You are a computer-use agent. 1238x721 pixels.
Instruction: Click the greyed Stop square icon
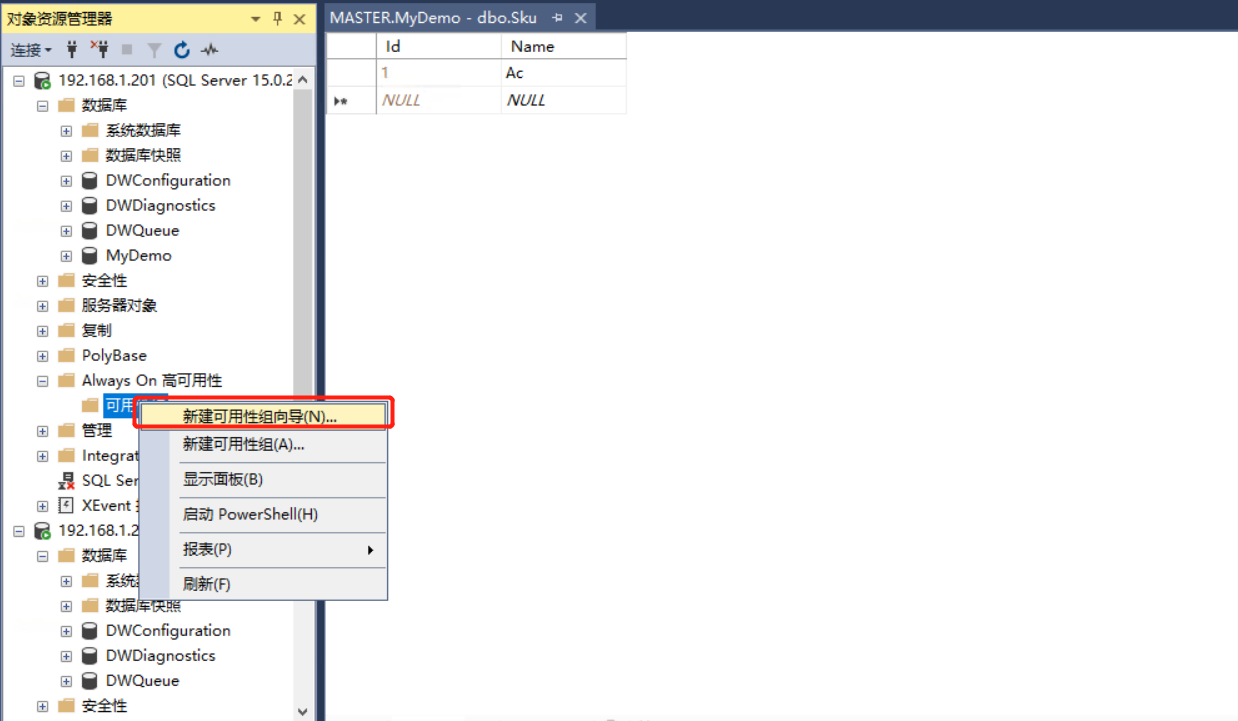[127, 49]
